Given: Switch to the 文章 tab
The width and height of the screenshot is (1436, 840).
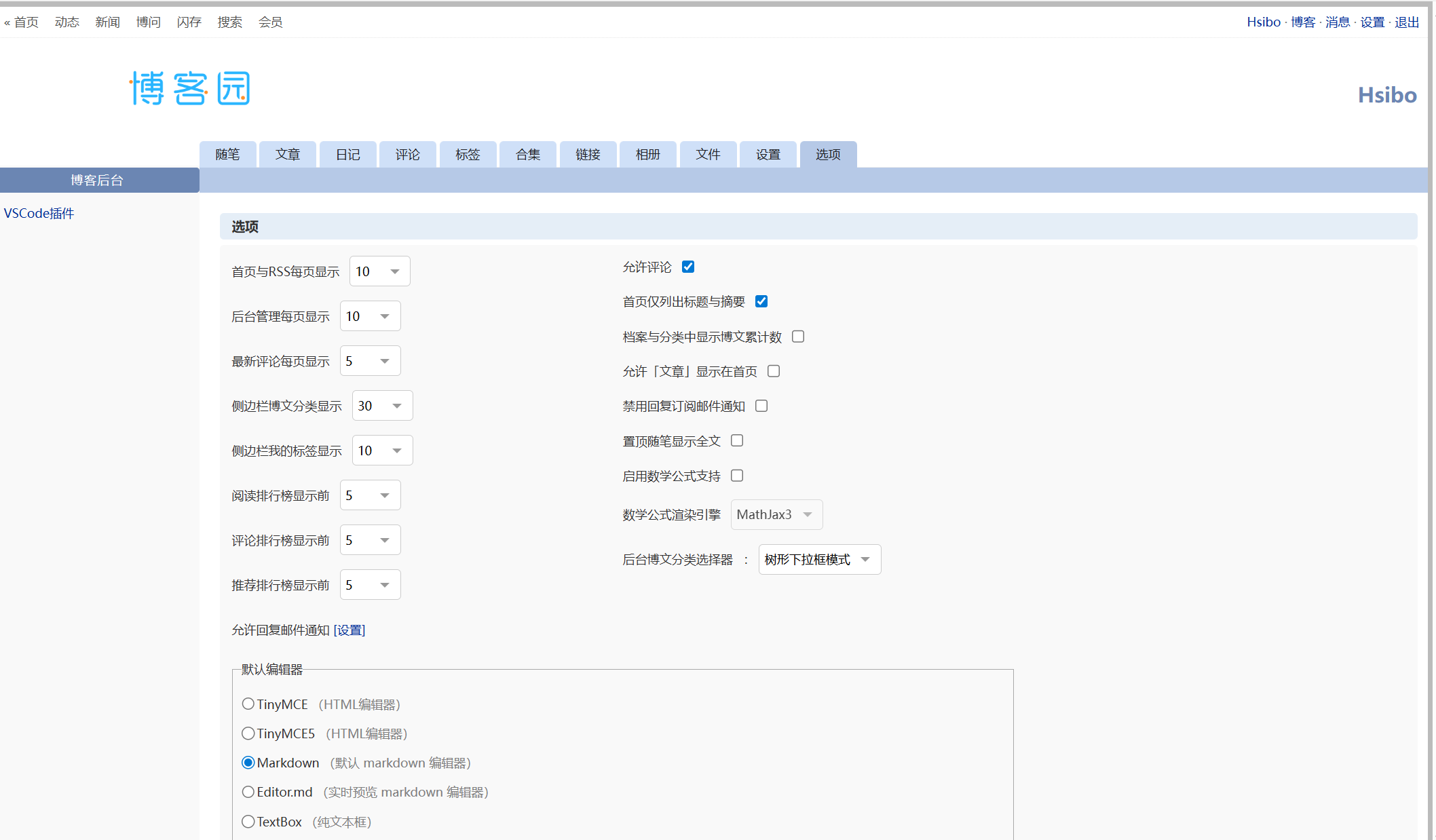Looking at the screenshot, I should [x=287, y=154].
